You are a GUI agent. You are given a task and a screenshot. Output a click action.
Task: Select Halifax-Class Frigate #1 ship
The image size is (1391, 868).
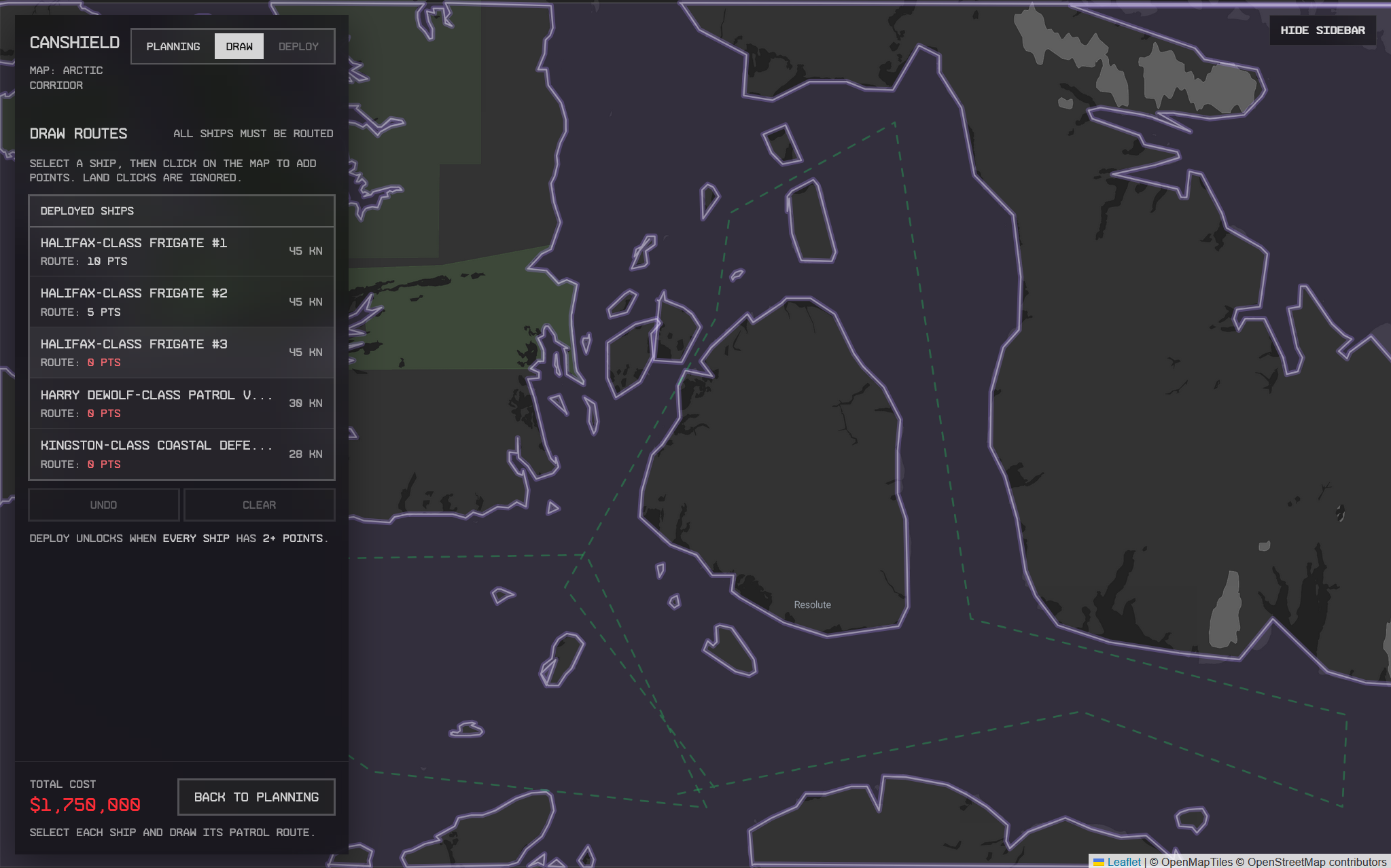click(x=181, y=251)
